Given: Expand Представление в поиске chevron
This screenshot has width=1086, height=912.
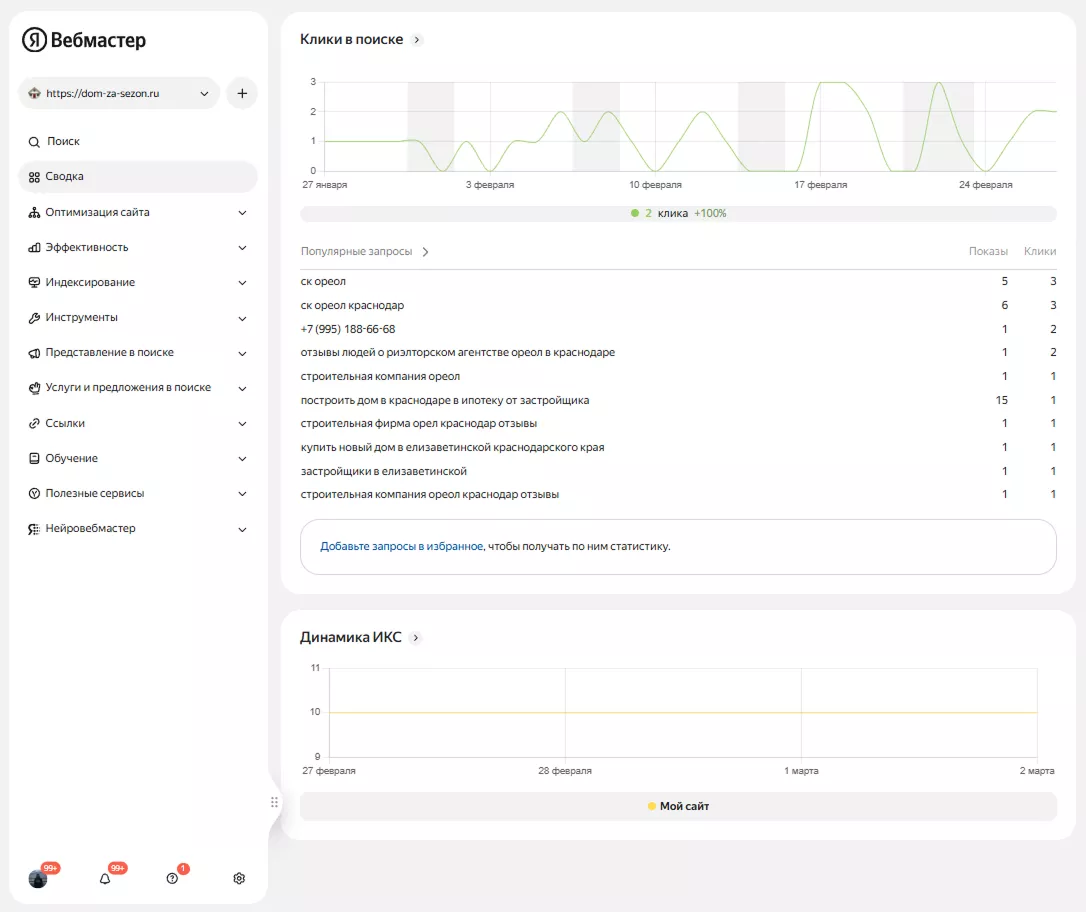Looking at the screenshot, I should pos(242,353).
